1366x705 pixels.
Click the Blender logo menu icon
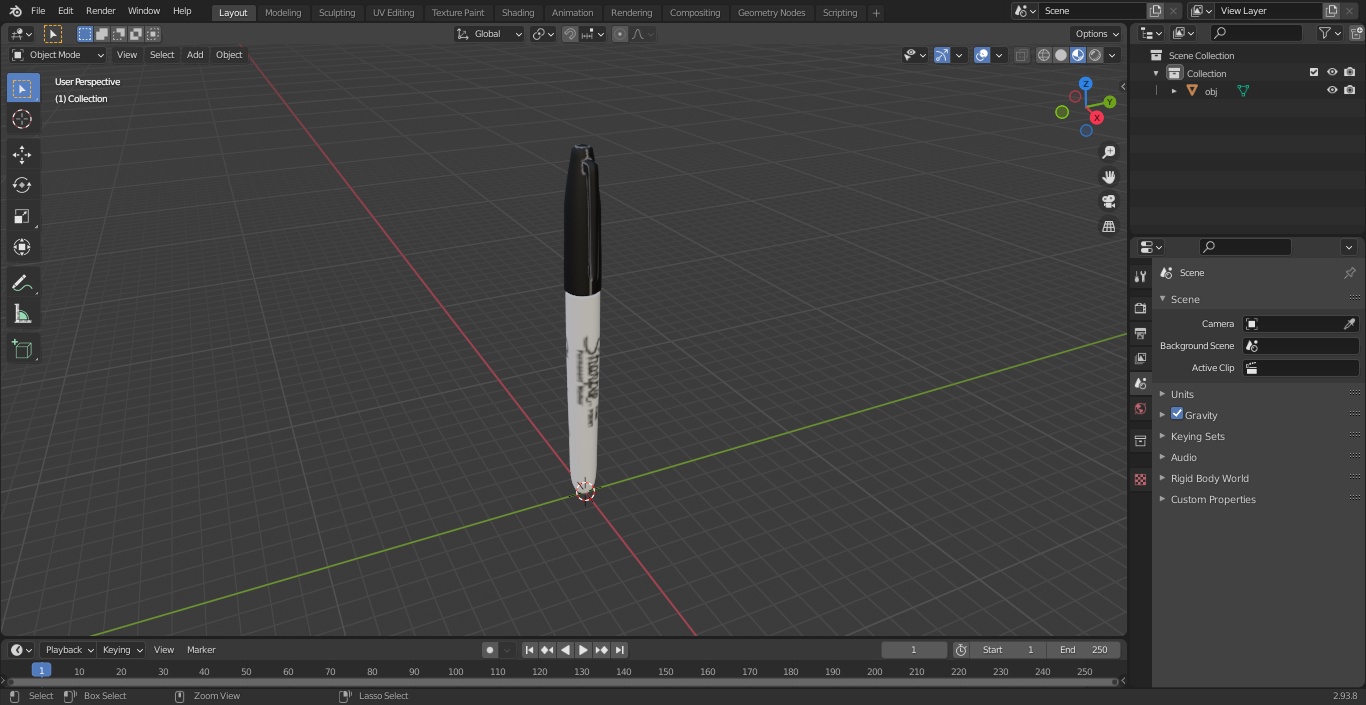coord(15,11)
